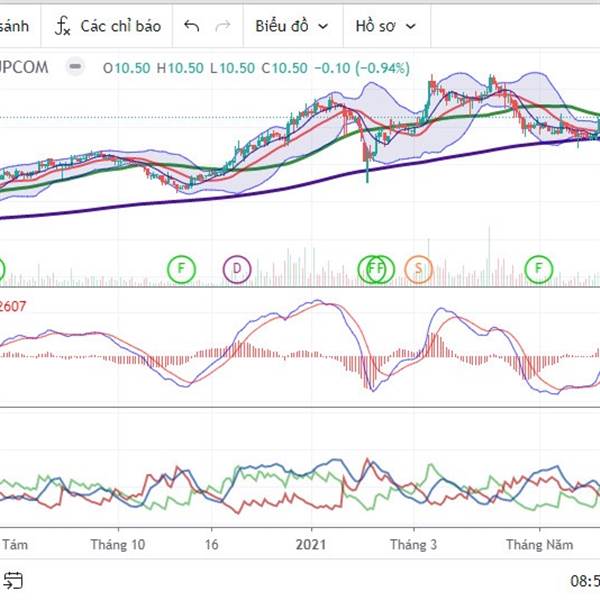
Task: Click the Tháng Năm time axis label
Action: tap(540, 545)
